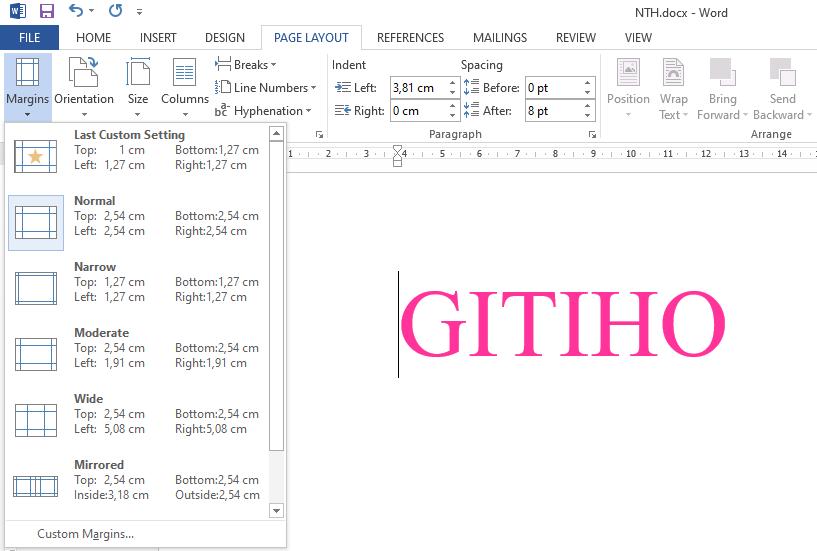Open the Breaks dropdown

pyautogui.click(x=245, y=65)
